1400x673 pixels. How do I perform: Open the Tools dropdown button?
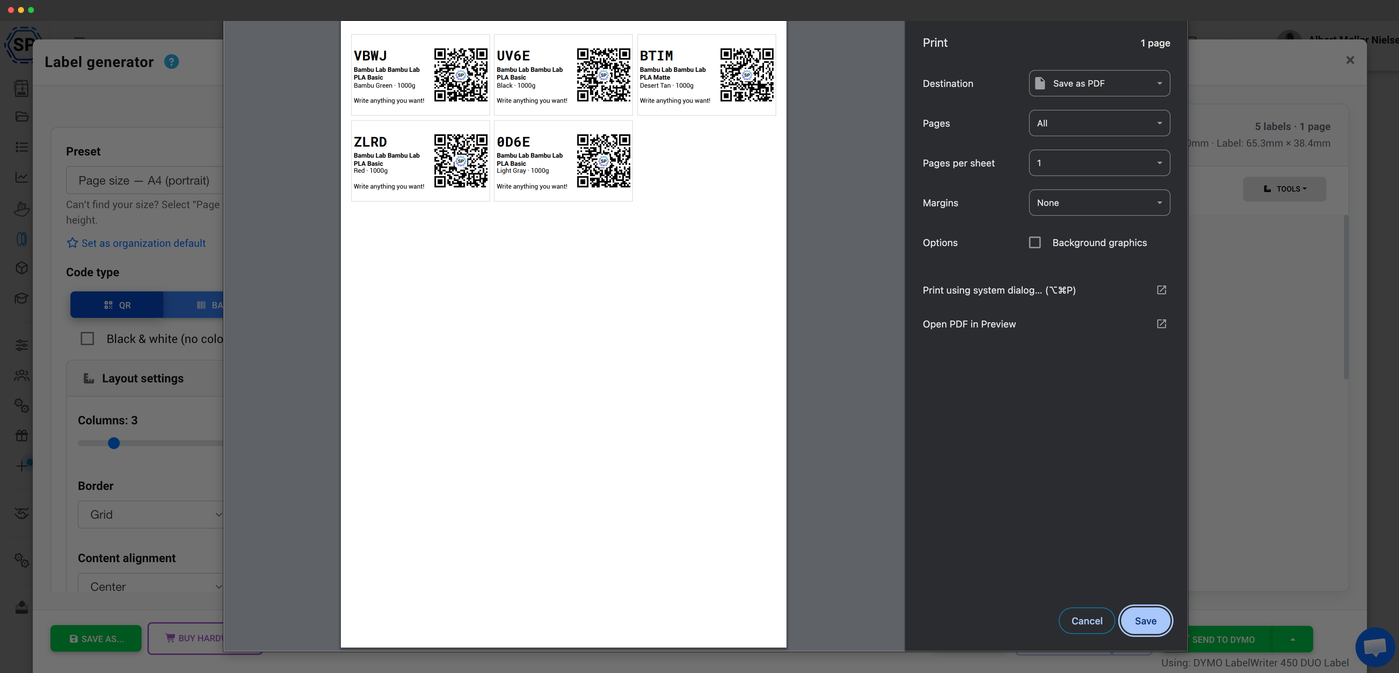point(1284,189)
